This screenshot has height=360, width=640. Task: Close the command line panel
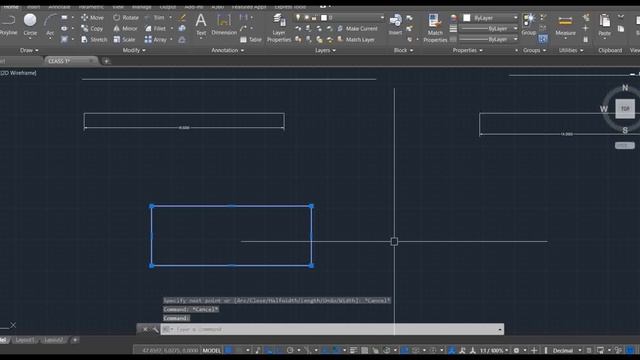tap(145, 329)
